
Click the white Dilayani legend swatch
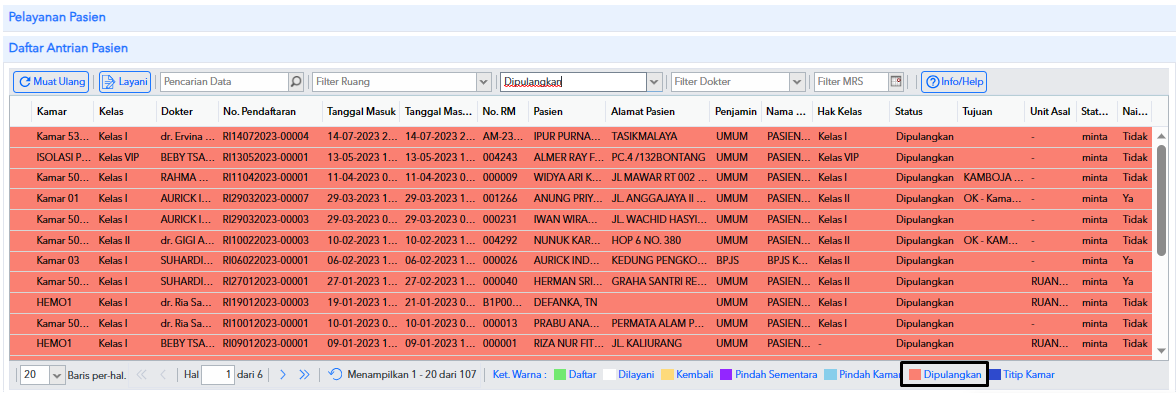(609, 374)
